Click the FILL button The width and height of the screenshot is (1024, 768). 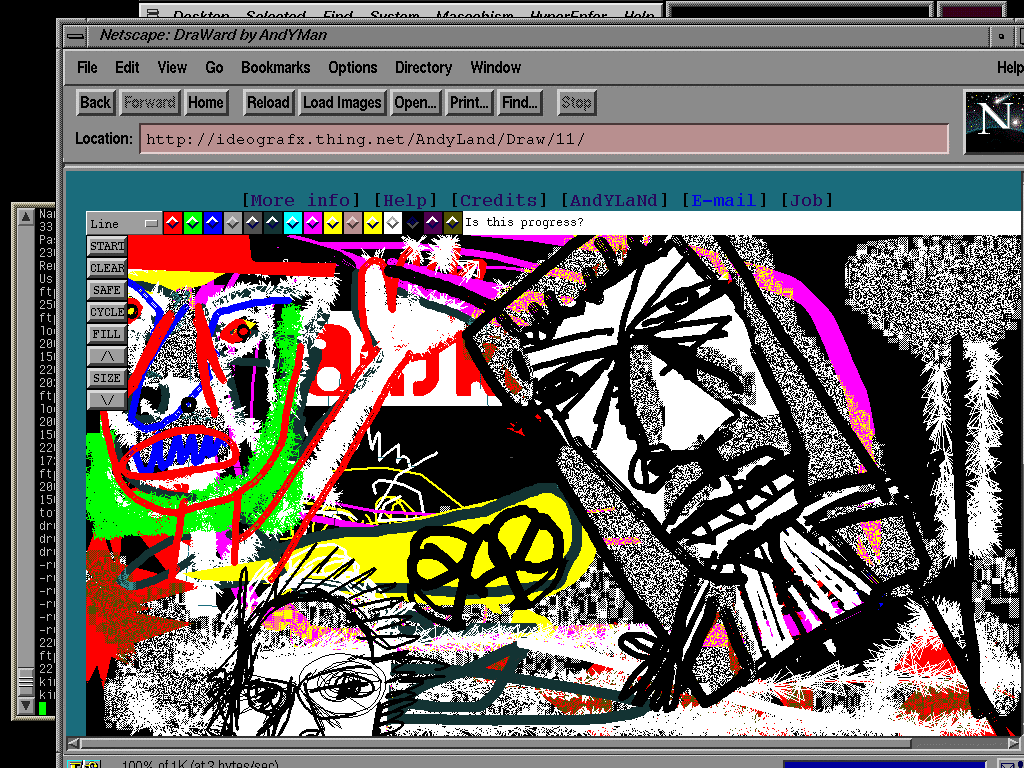pyautogui.click(x=107, y=334)
